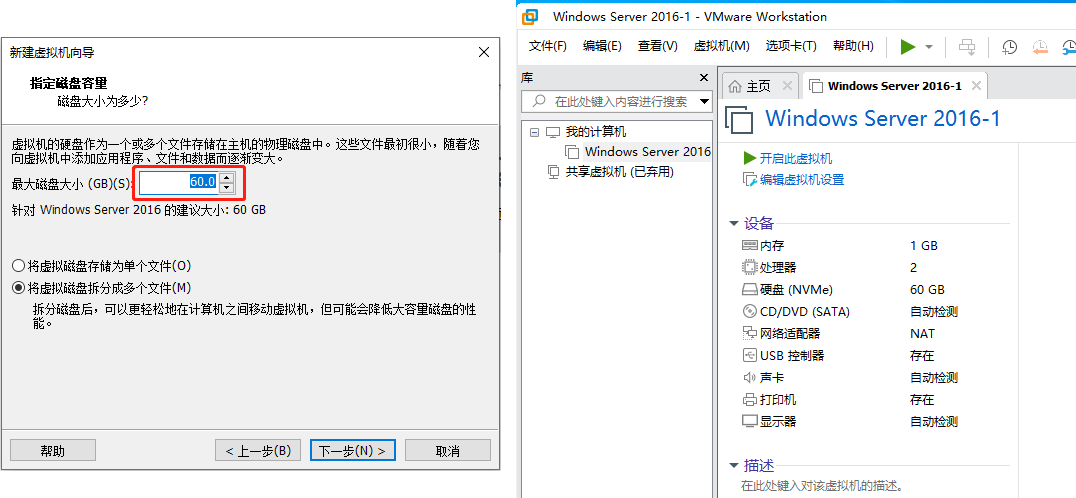Click the VMware Workstation logo in title bar
The image size is (1076, 498).
click(x=530, y=16)
